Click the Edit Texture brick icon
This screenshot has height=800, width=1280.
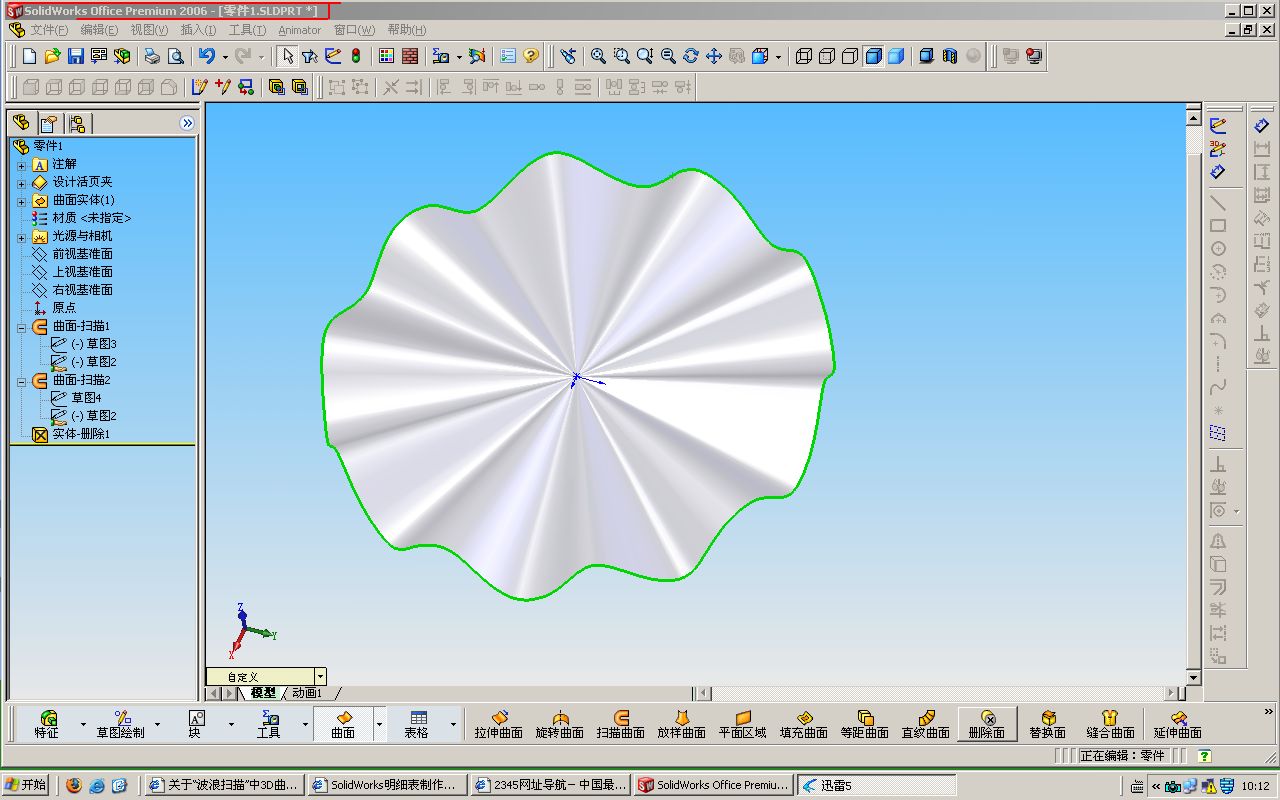409,57
